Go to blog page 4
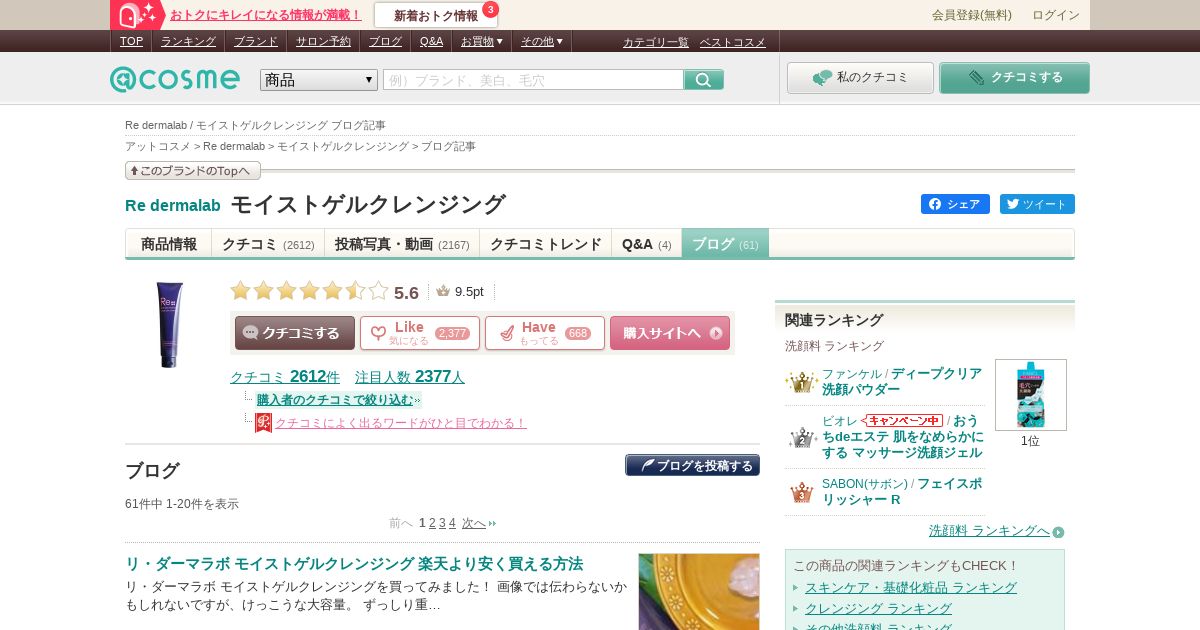This screenshot has height=630, width=1200. click(x=452, y=523)
